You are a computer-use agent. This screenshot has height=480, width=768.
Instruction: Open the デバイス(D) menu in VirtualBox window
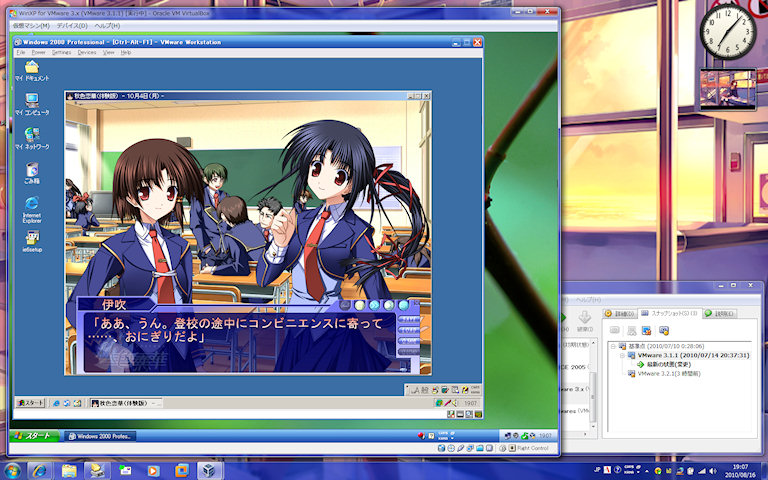[x=72, y=25]
